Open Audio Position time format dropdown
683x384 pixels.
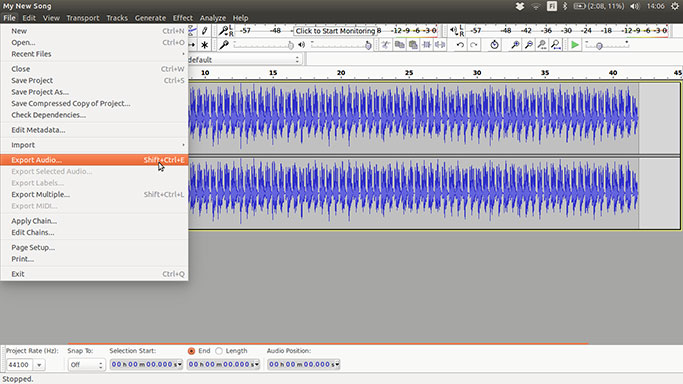[337, 364]
